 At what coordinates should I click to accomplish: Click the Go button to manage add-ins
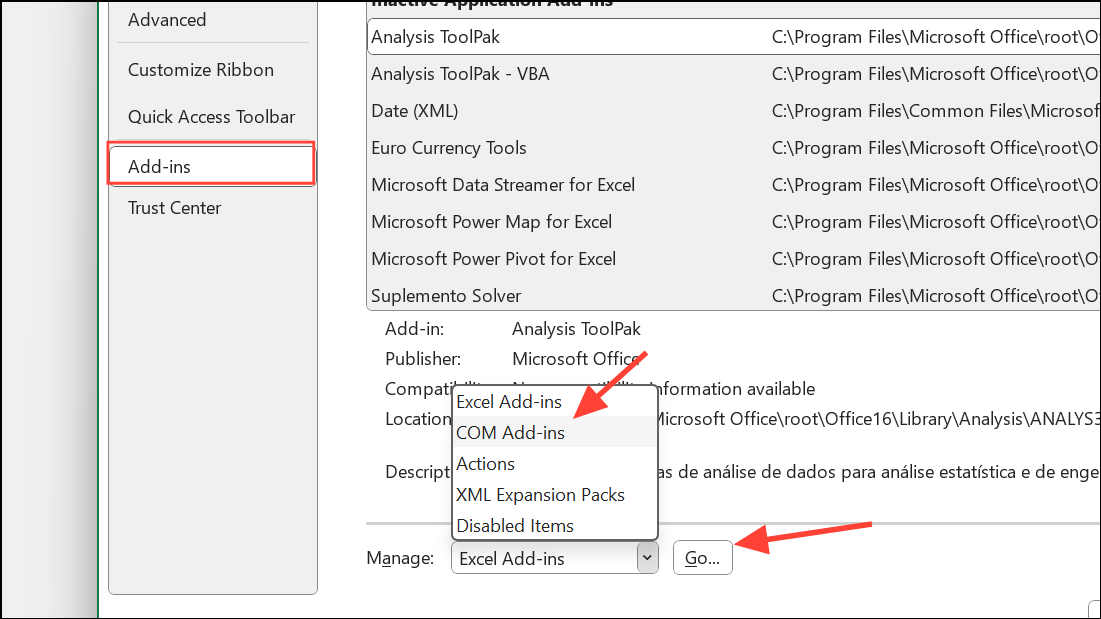[x=702, y=557]
